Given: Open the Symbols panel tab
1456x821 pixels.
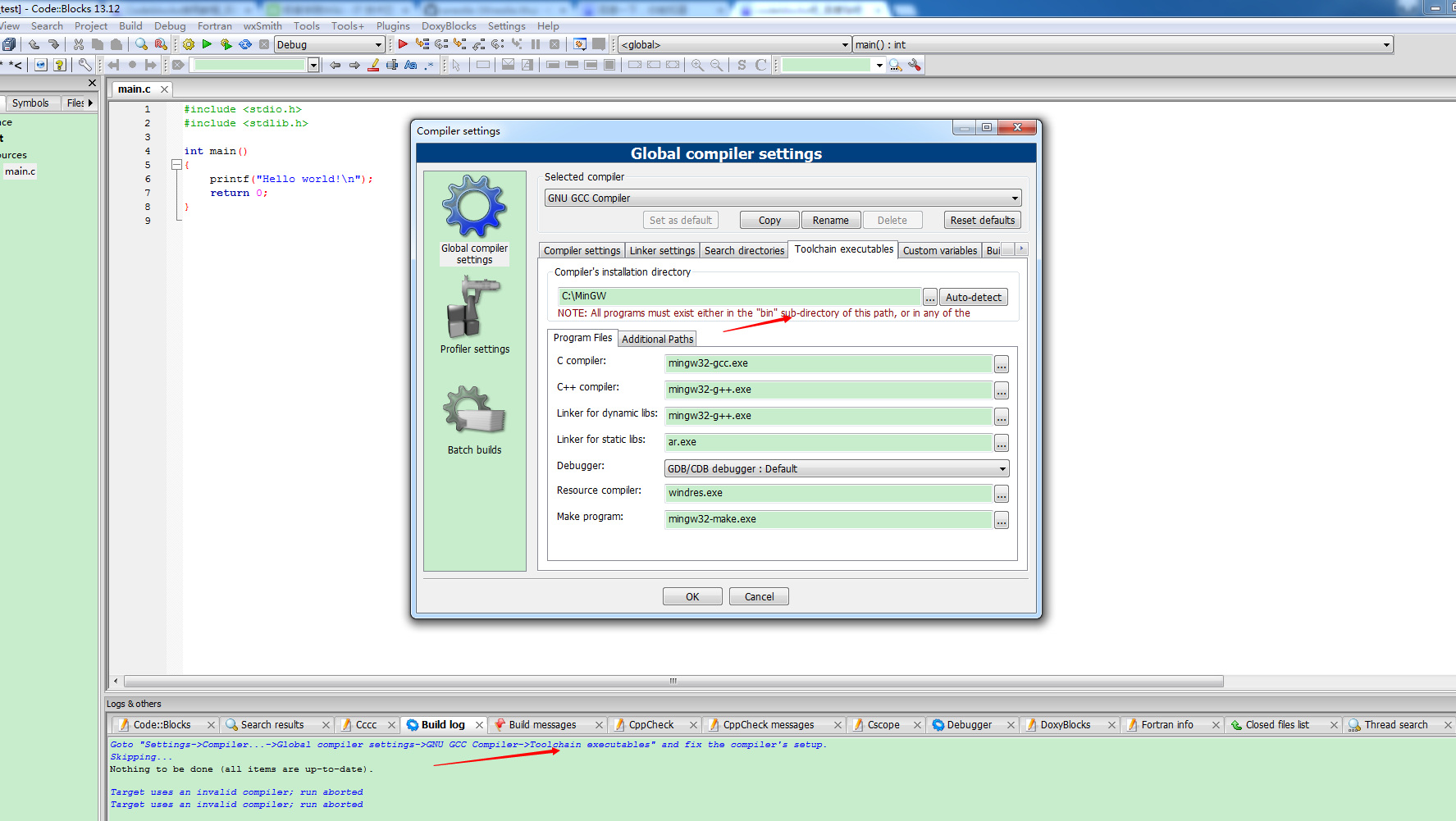Looking at the screenshot, I should (30, 103).
